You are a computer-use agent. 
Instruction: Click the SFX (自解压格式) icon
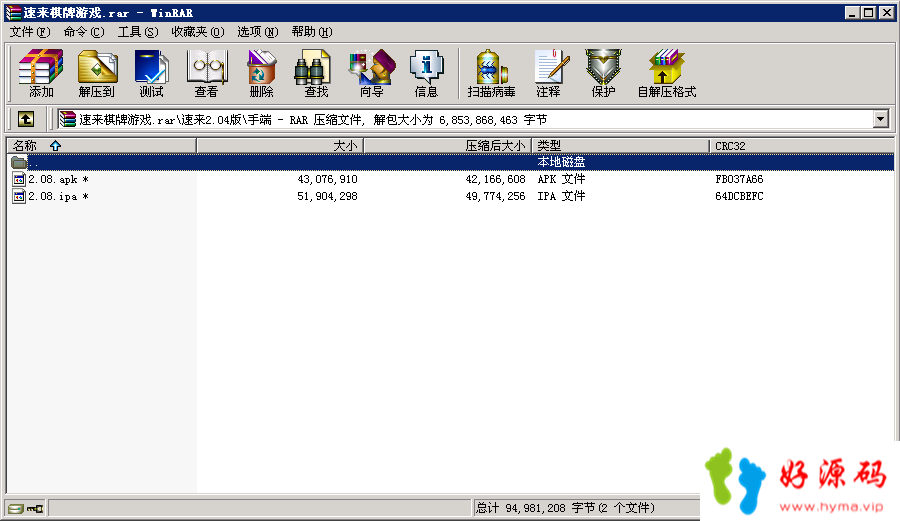(x=666, y=73)
